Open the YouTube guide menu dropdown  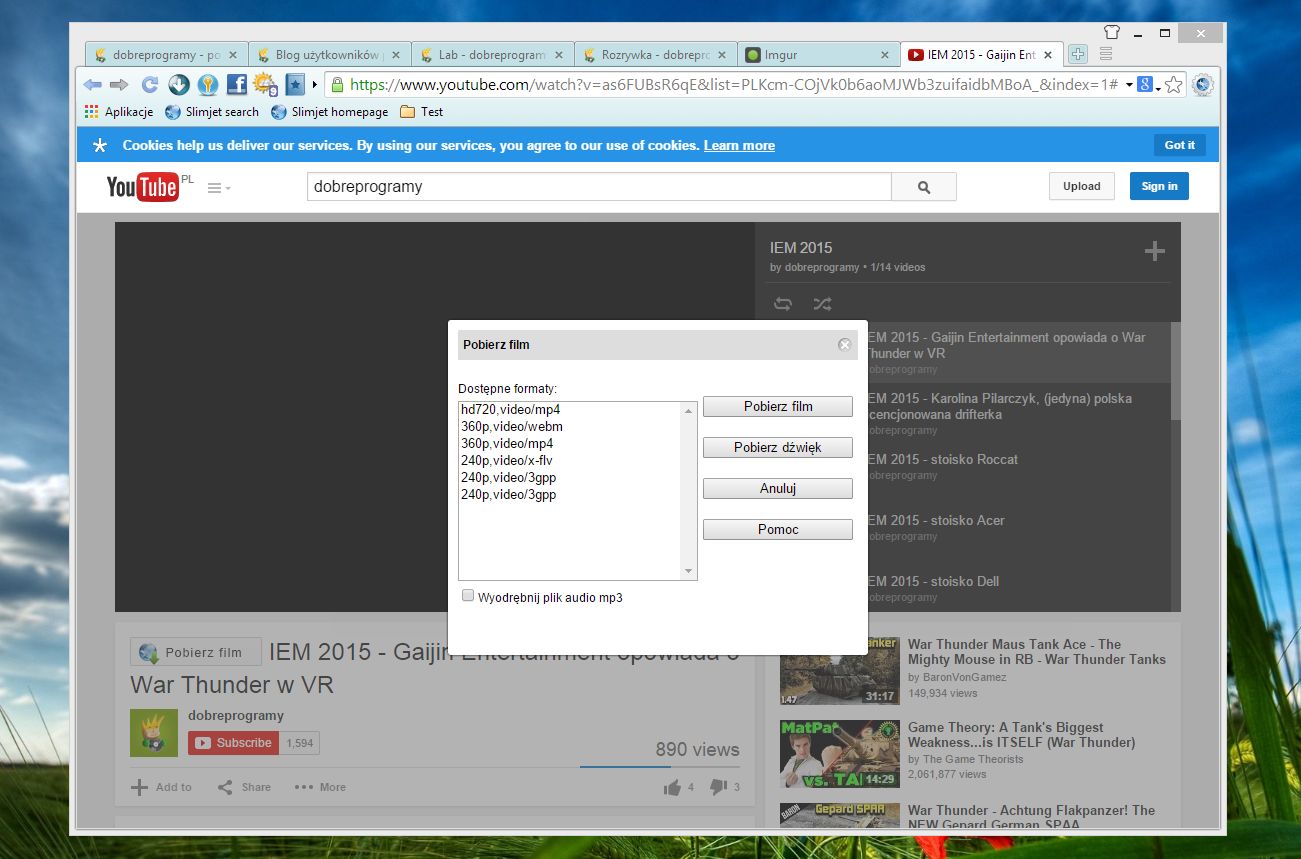click(219, 188)
